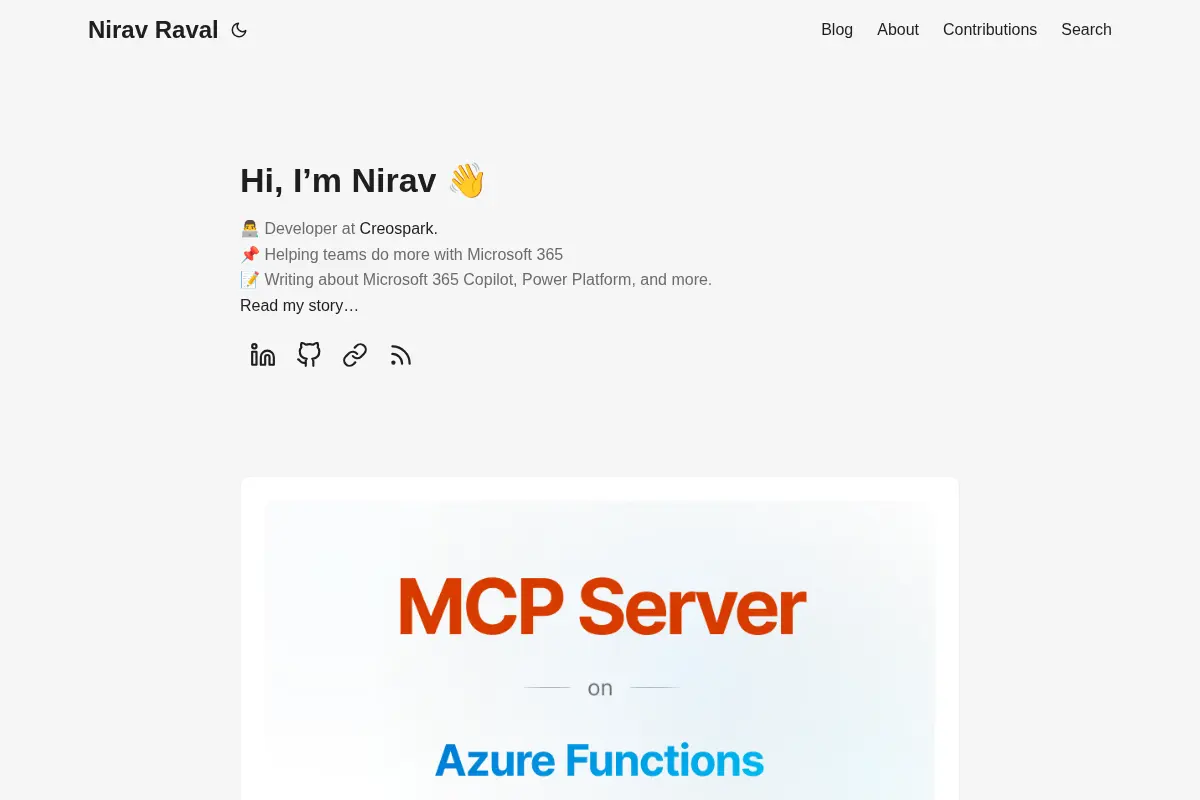Open the About page
Image resolution: width=1200 pixels, height=800 pixels.
898,30
